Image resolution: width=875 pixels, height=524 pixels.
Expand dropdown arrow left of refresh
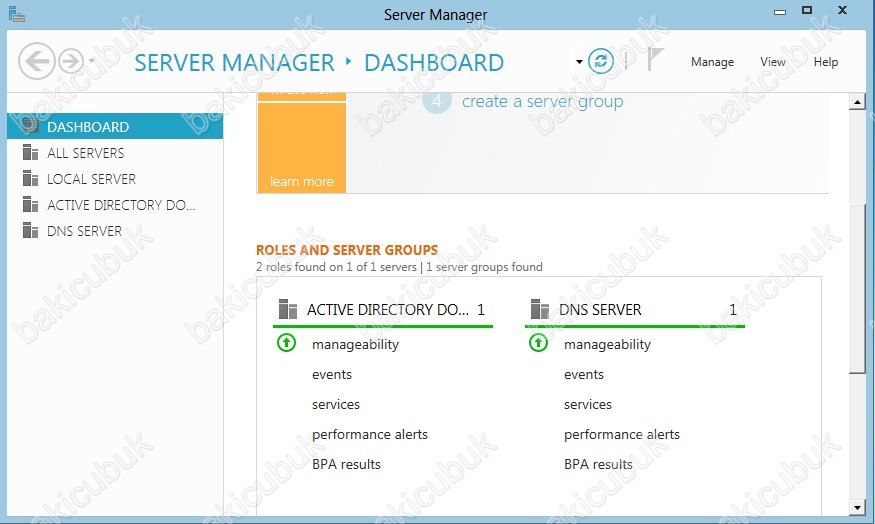[x=579, y=62]
